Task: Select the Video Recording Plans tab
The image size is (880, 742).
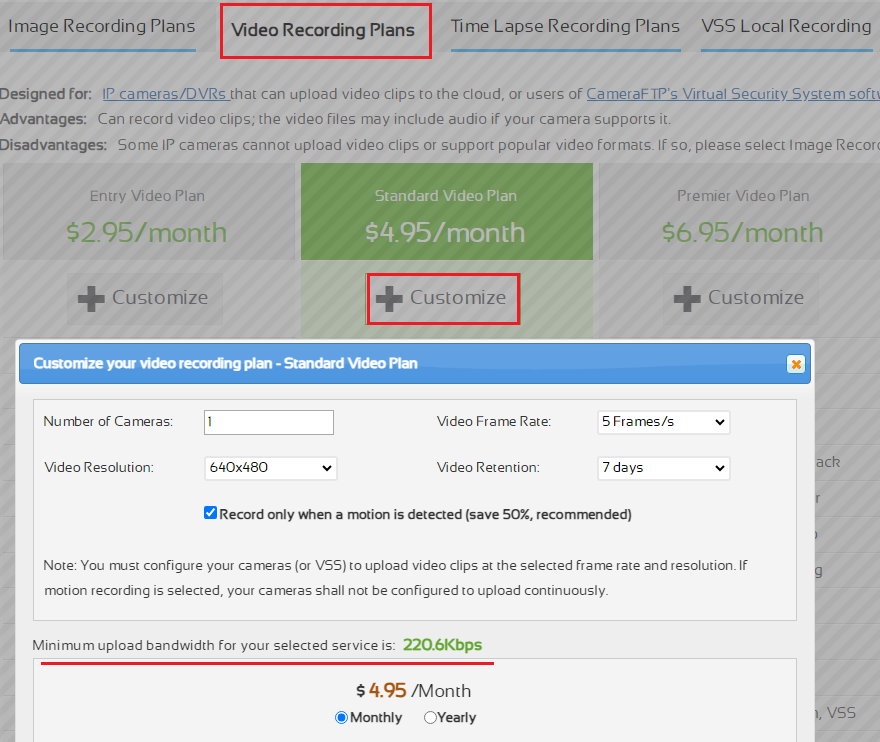Action: click(323, 30)
